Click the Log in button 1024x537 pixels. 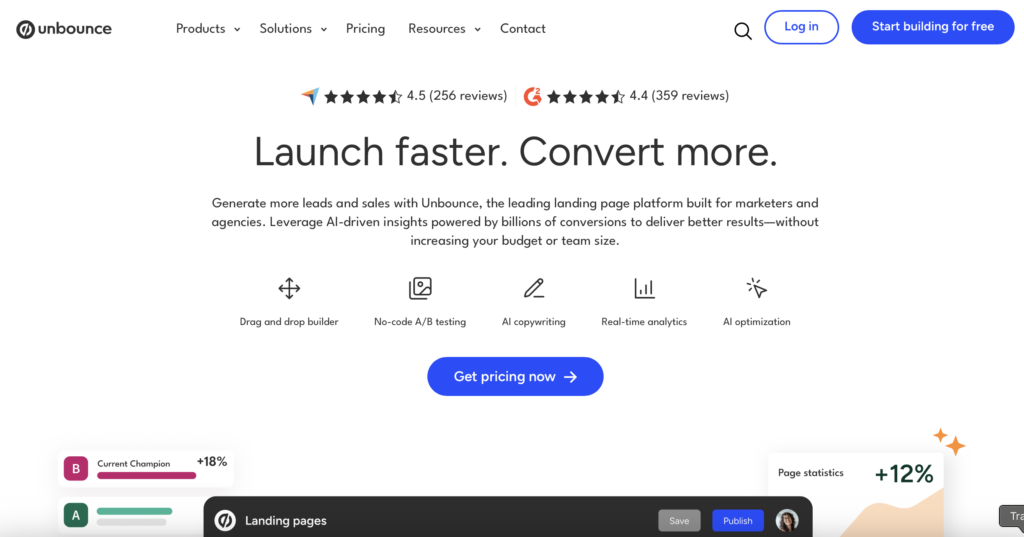(x=801, y=27)
